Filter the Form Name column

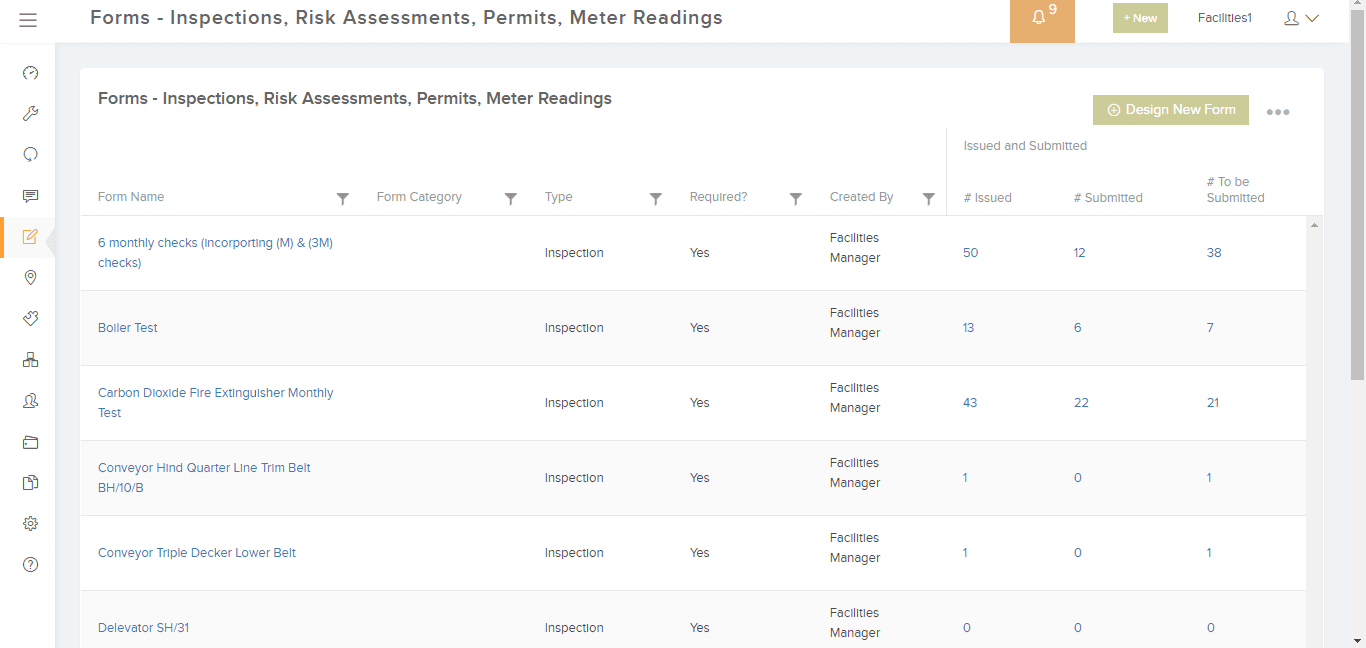tap(343, 199)
